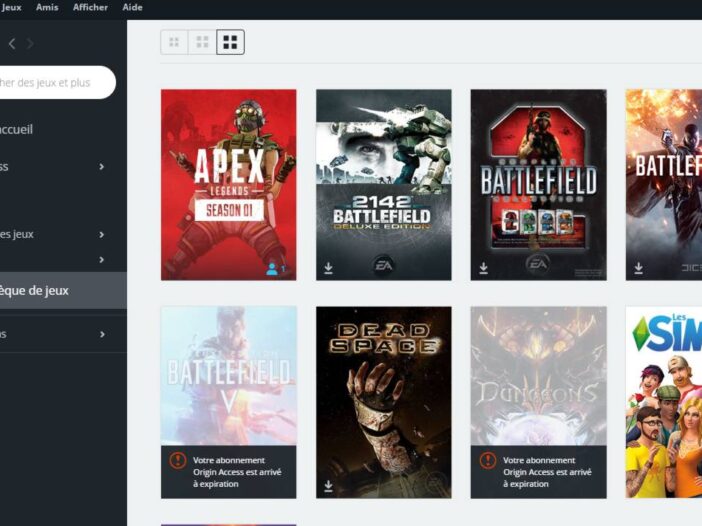Screen dimensions: 702x526
Task: Expand the first chevron below Accueil
Action: pyautogui.click(x=102, y=167)
